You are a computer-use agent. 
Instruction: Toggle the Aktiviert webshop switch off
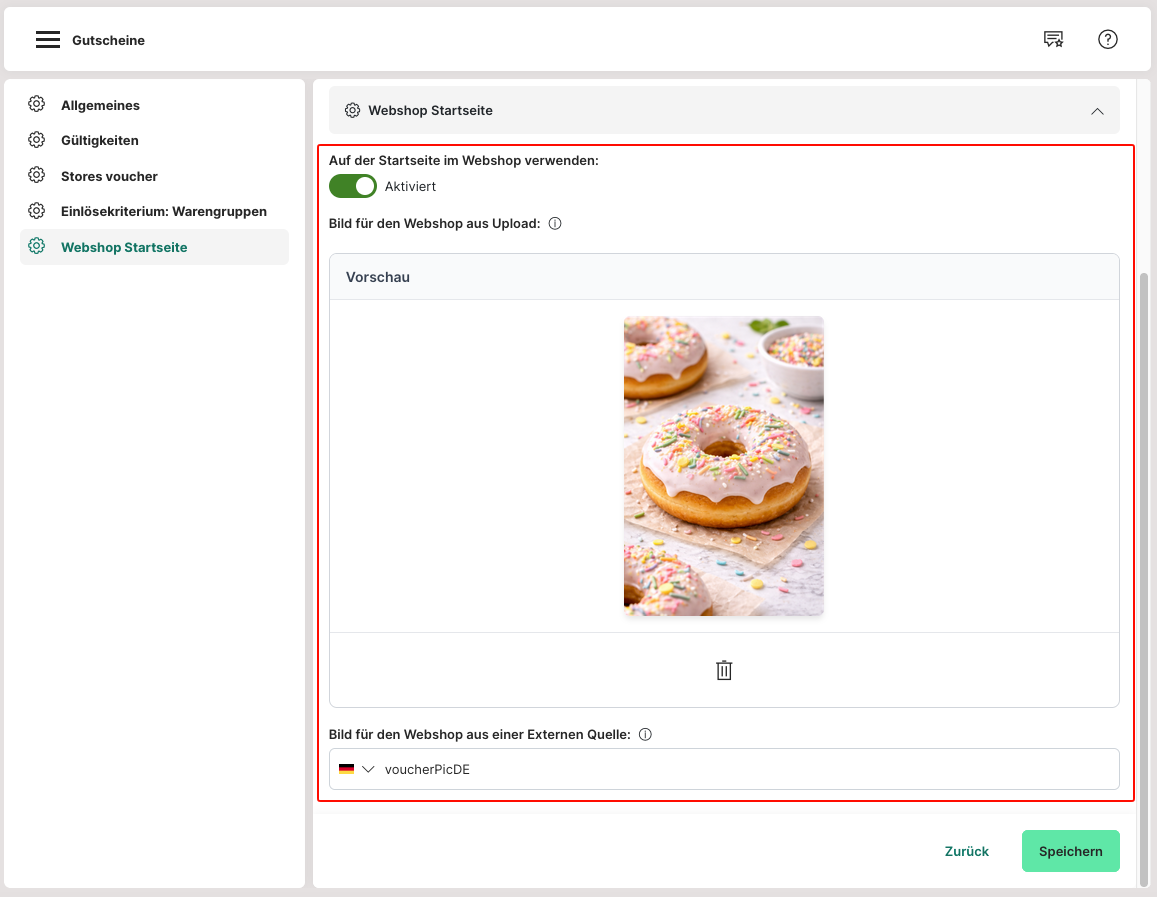[x=352, y=186]
